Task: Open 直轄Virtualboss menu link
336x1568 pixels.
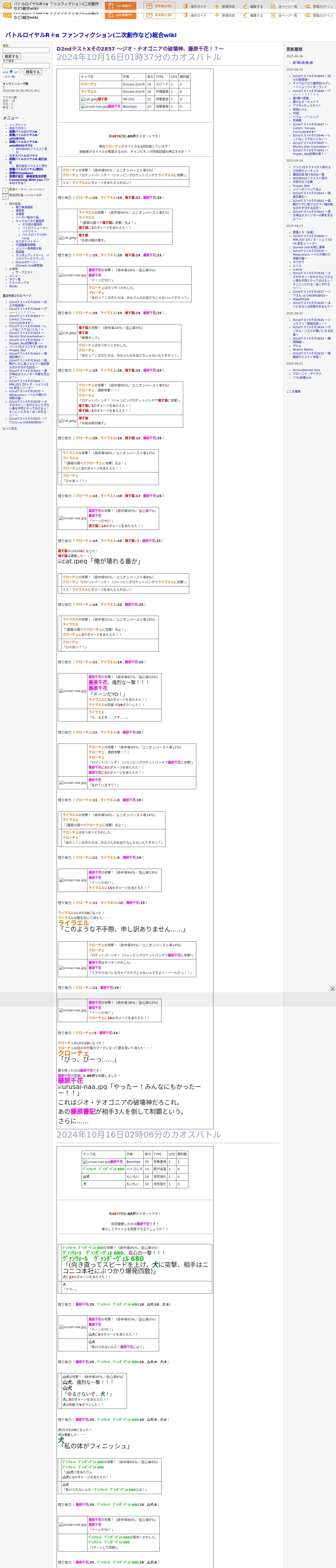Action: 21,174
